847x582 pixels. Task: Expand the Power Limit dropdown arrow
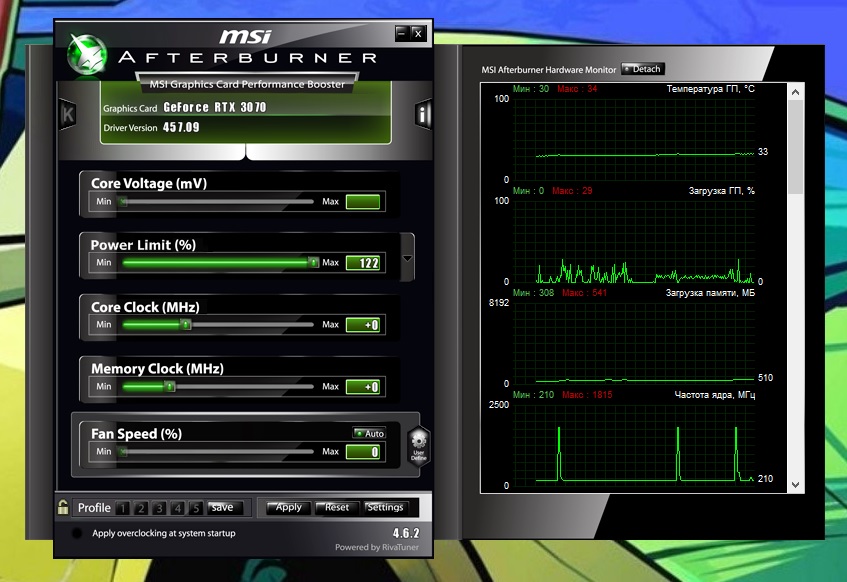[407, 258]
